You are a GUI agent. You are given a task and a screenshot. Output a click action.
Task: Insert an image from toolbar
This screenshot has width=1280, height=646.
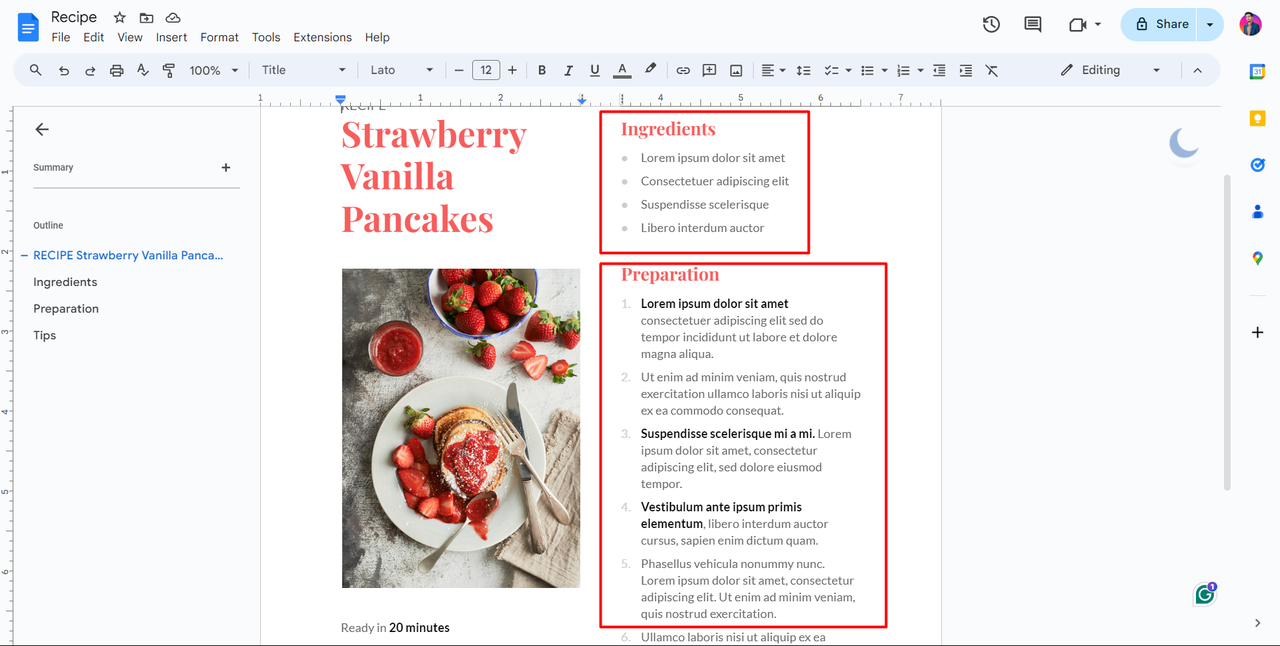pyautogui.click(x=736, y=70)
